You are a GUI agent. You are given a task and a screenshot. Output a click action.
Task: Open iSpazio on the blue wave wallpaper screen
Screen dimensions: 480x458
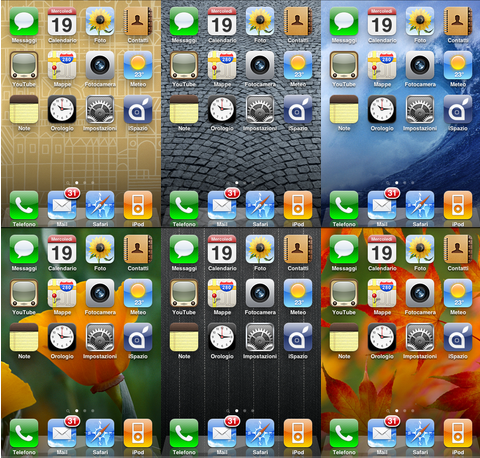[x=458, y=109]
